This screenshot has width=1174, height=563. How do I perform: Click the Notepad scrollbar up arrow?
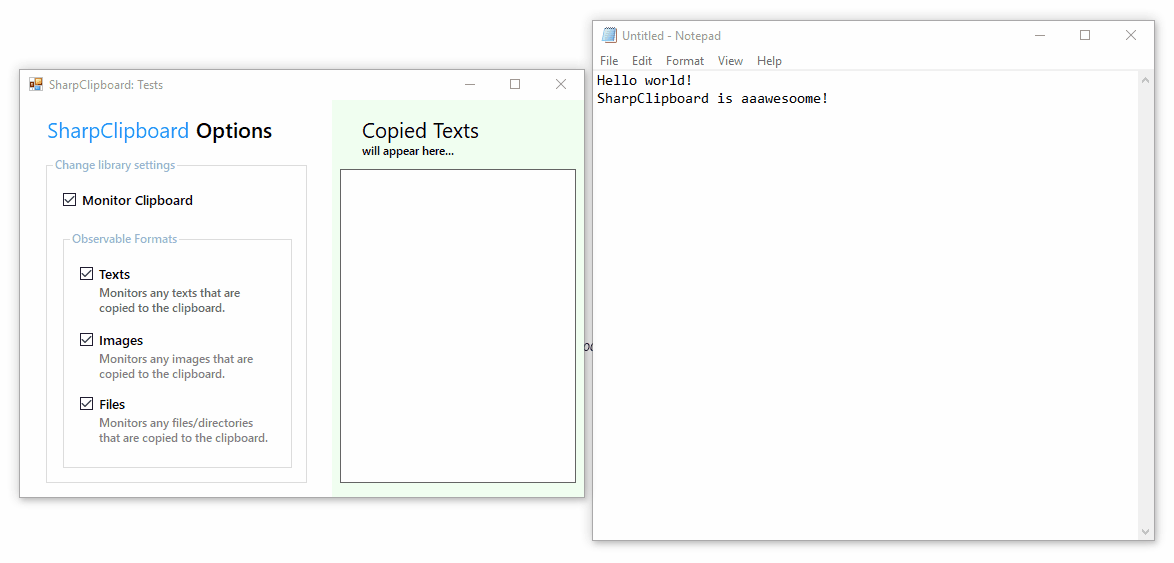point(1146,80)
